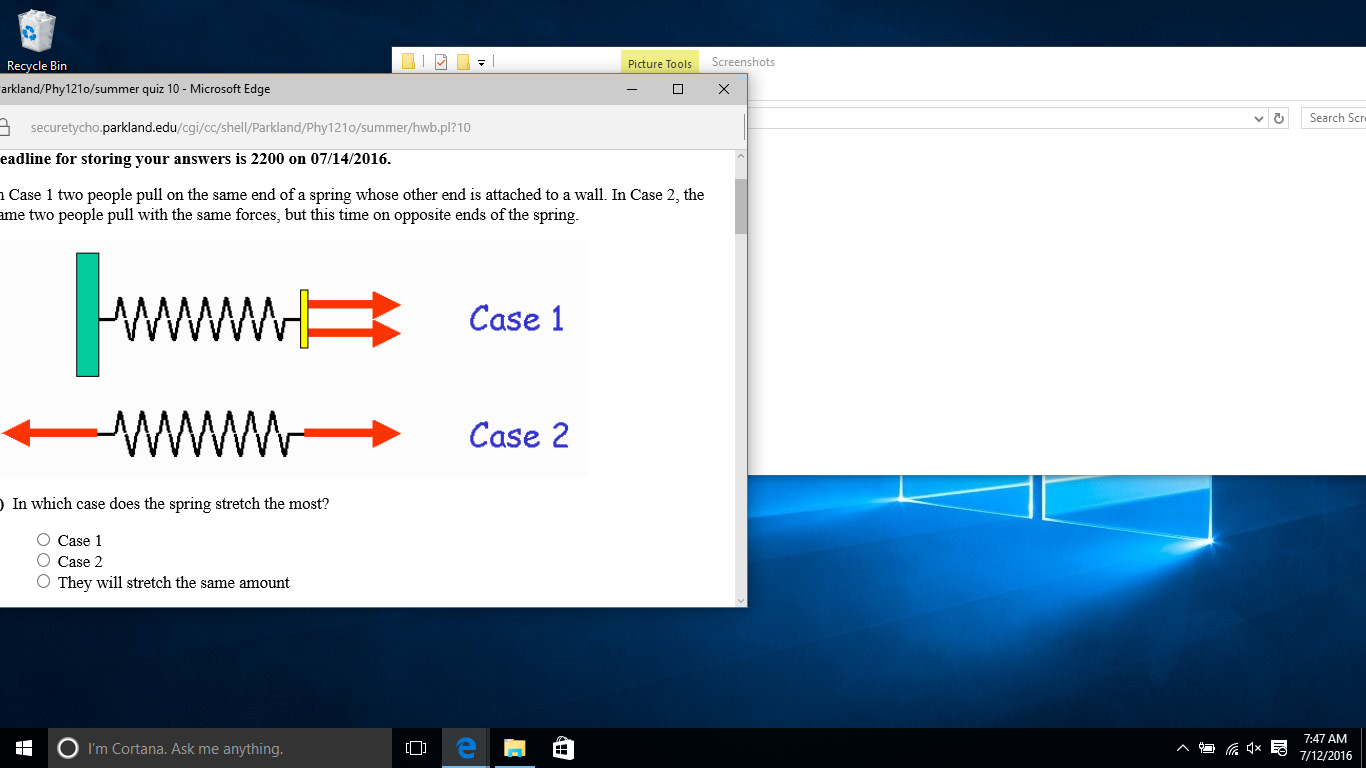Open the Windows Start menu

[x=24, y=748]
